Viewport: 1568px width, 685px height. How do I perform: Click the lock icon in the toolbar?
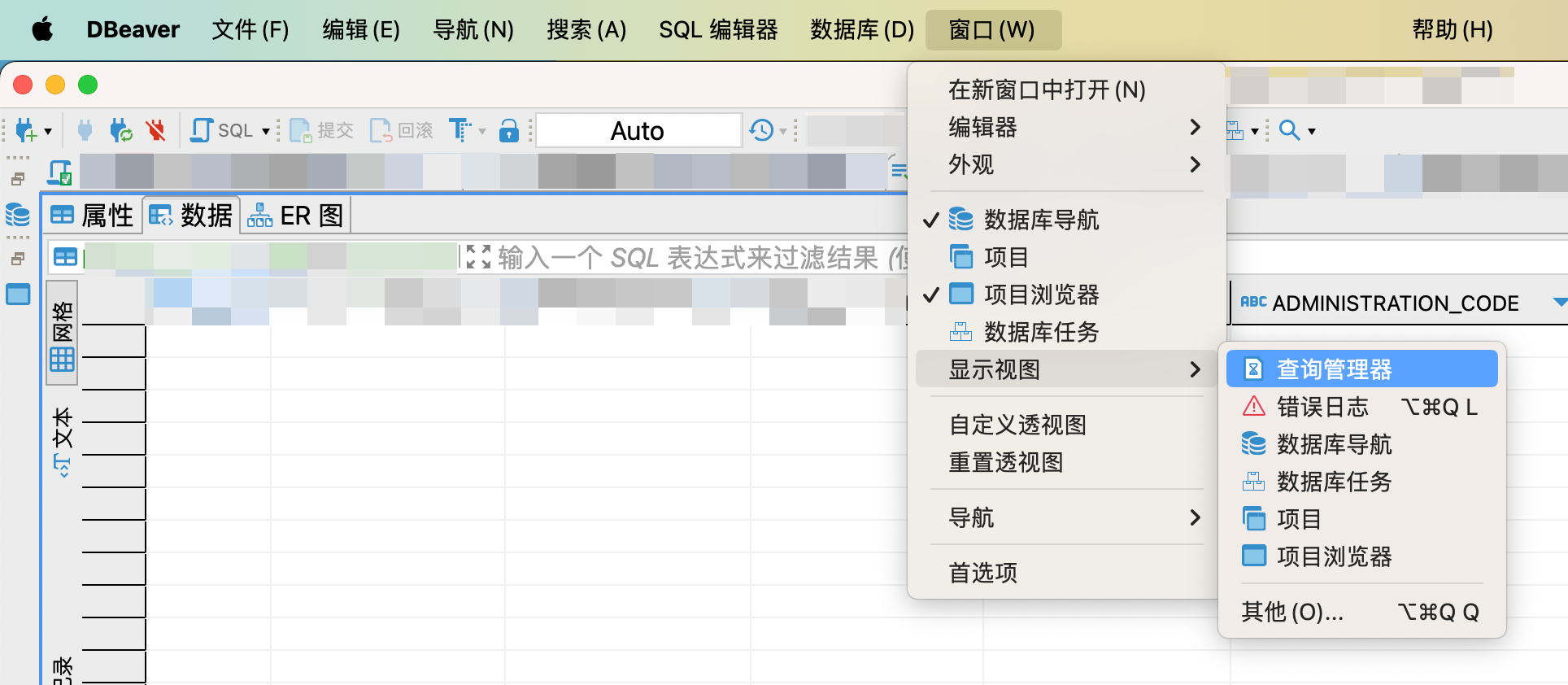[509, 130]
